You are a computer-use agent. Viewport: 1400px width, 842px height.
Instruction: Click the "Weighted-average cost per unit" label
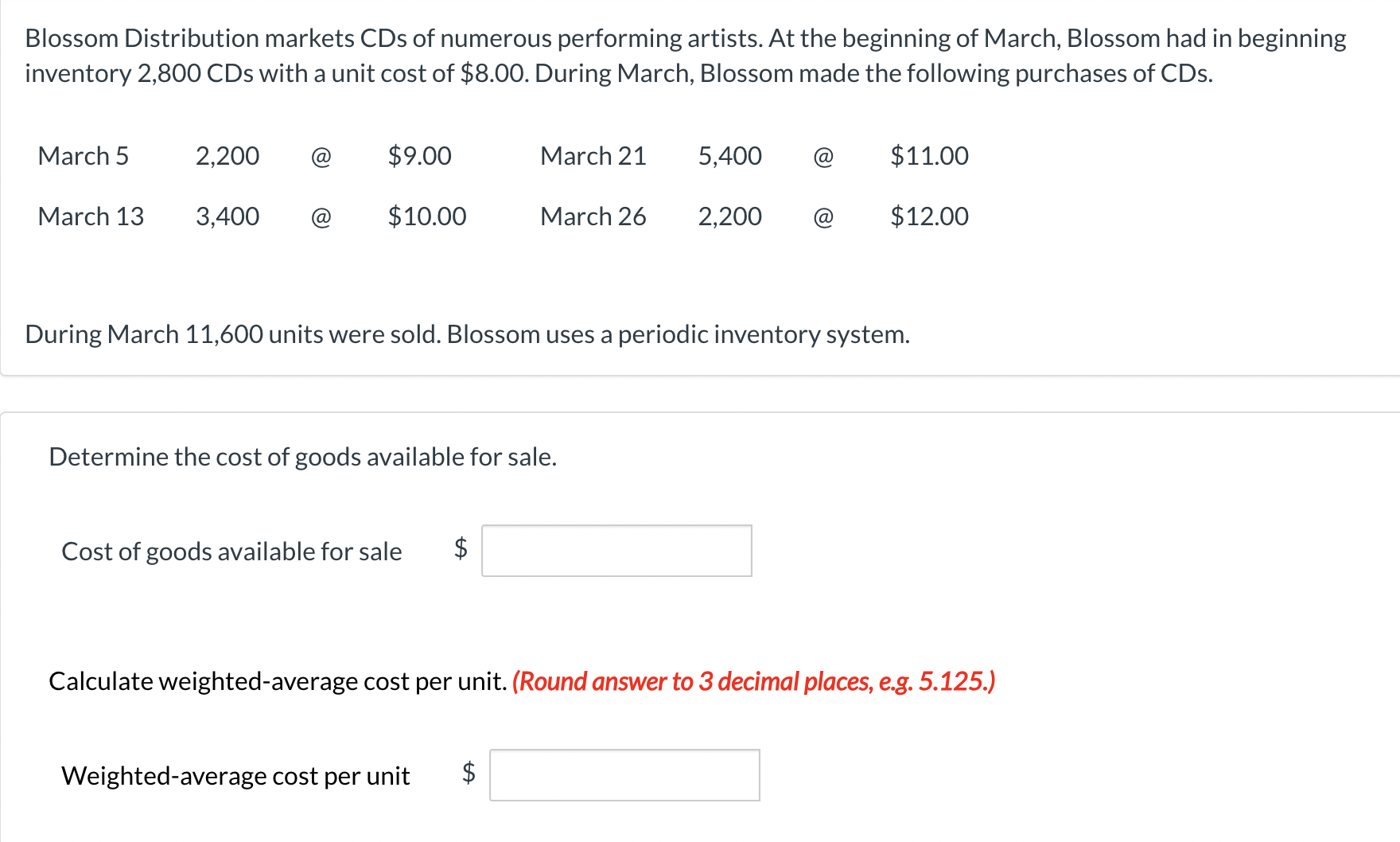235,776
